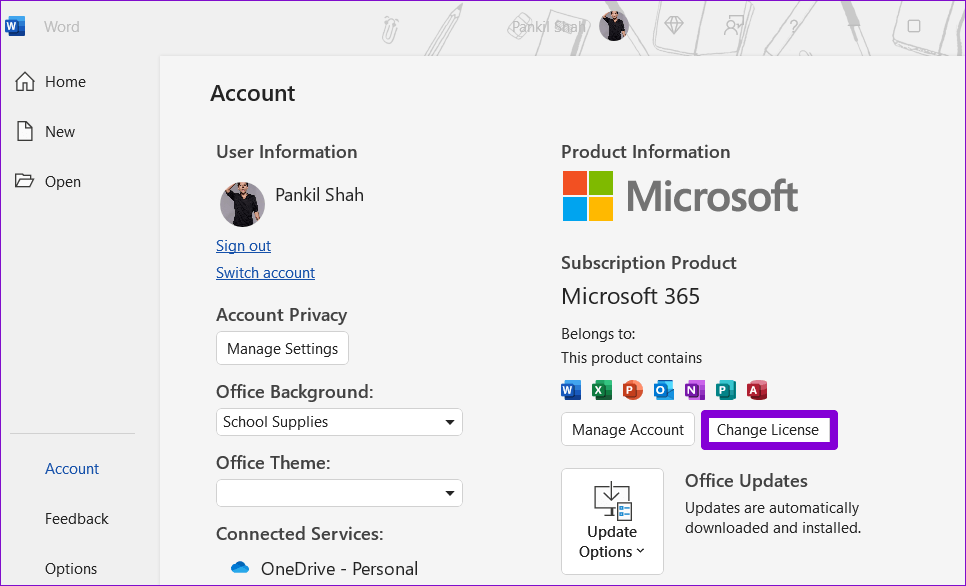The width and height of the screenshot is (966, 586).
Task: Click the Office Updates heading
Action: tap(746, 481)
